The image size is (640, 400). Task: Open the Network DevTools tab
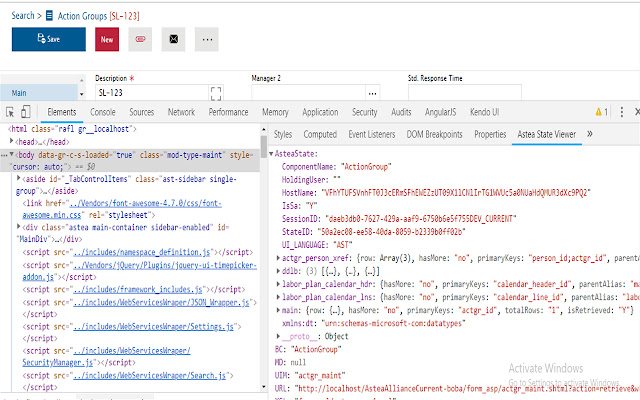coord(181,112)
